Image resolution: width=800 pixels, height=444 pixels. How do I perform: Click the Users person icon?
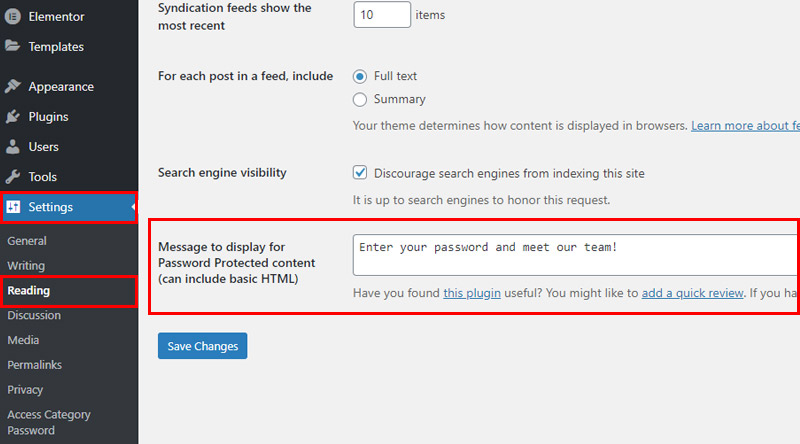[13, 146]
